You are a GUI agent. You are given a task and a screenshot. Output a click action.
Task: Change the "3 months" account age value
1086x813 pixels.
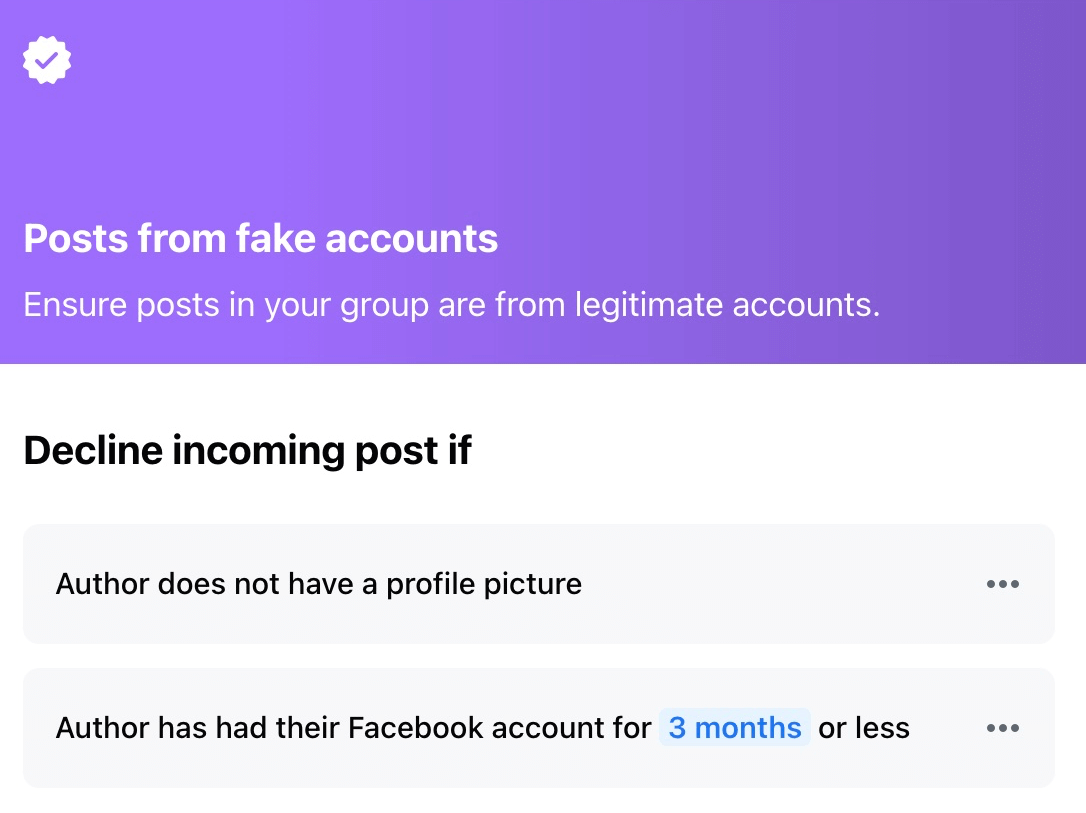tap(734, 727)
